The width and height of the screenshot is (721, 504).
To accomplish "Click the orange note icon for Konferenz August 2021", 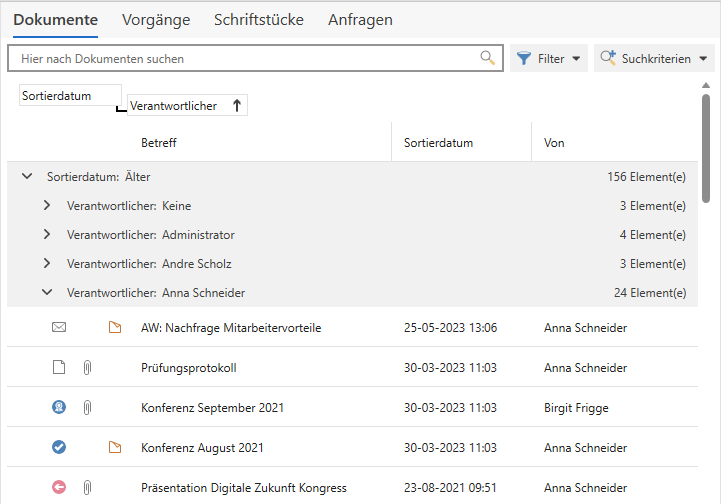I will (x=114, y=447).
